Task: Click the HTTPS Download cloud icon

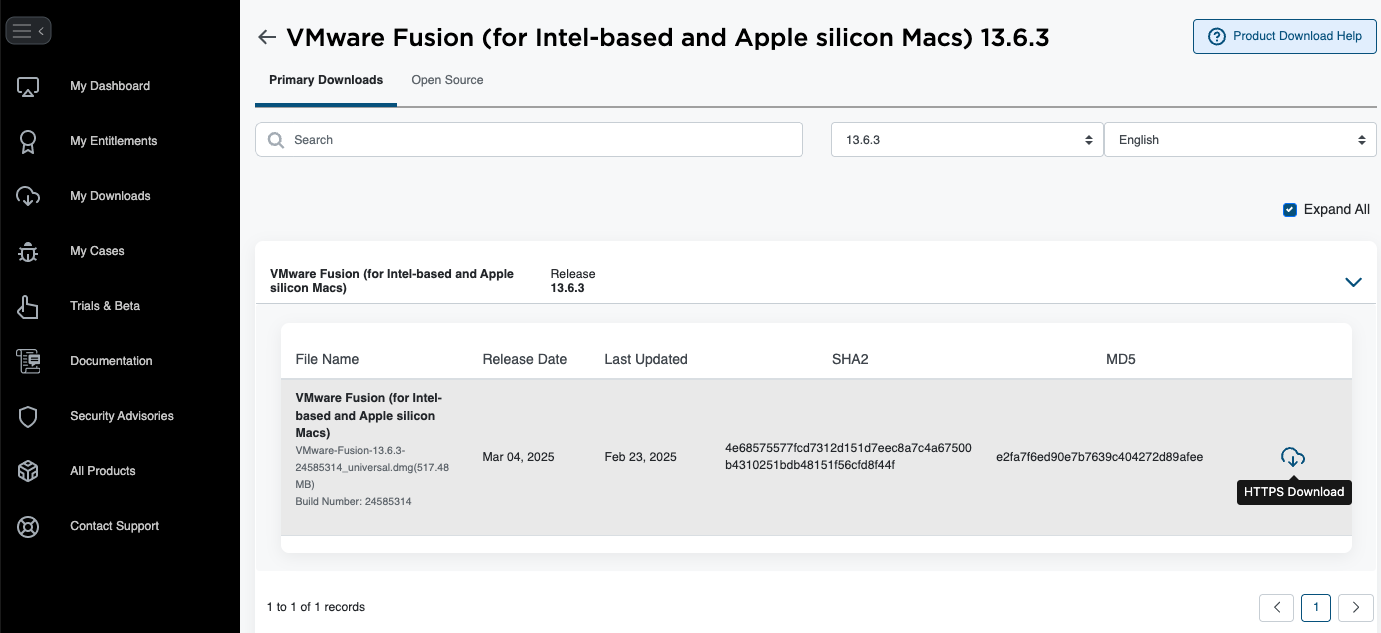Action: (1293, 457)
